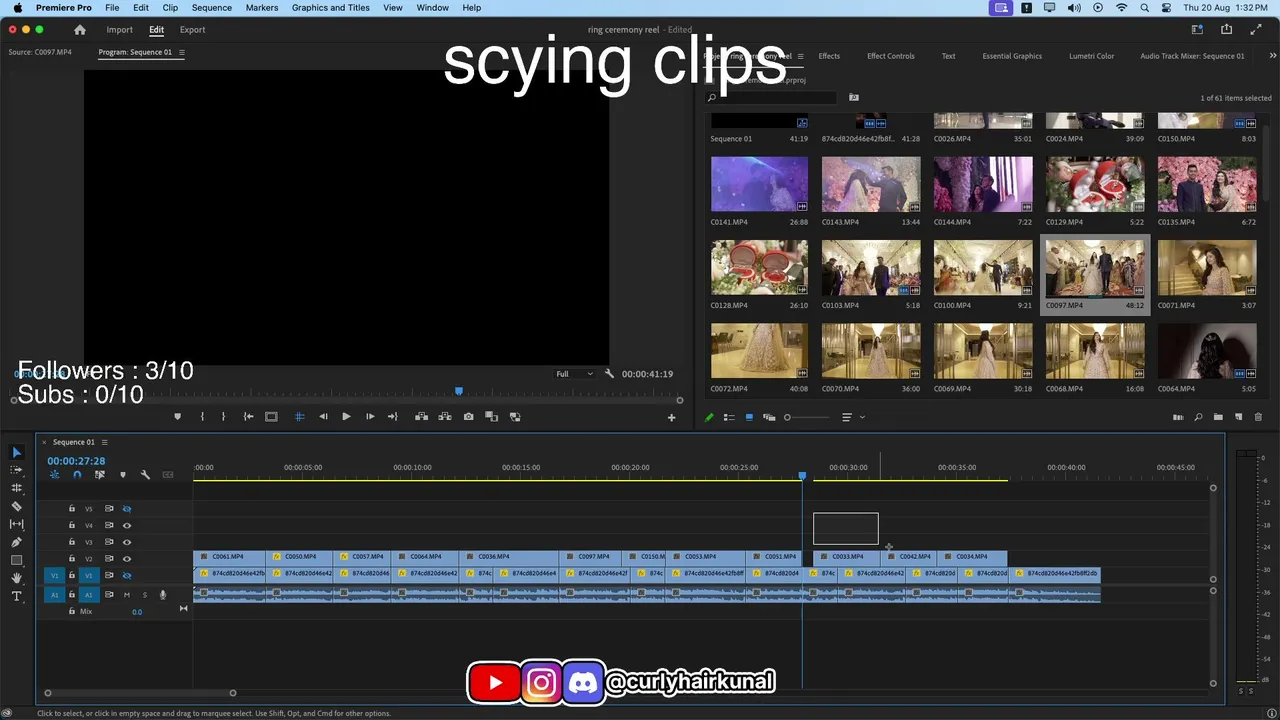
Task: Open Program monitor settings wrench
Action: [x=609, y=374]
